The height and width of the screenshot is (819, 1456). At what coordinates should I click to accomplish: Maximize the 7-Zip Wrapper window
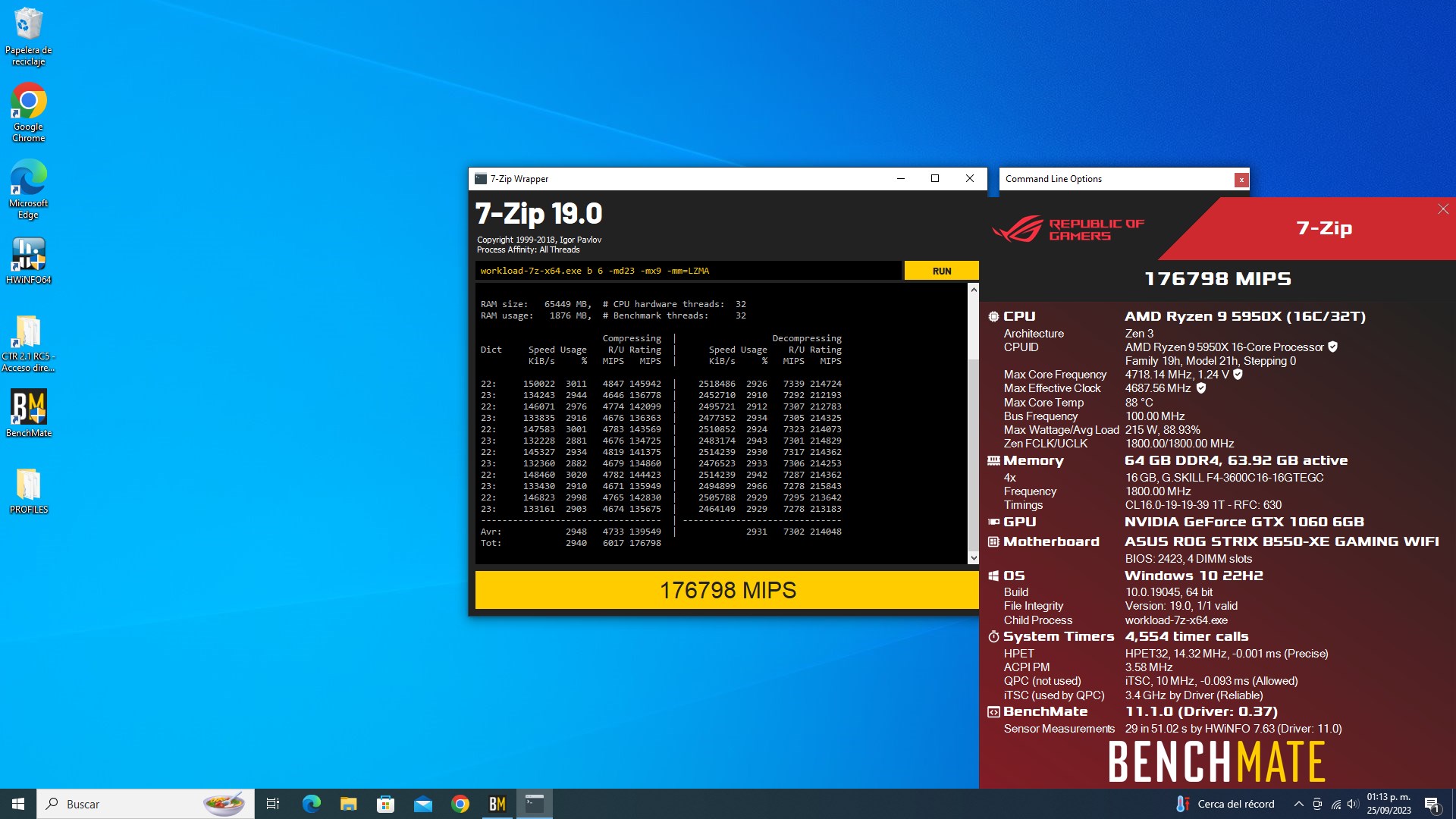tap(934, 179)
